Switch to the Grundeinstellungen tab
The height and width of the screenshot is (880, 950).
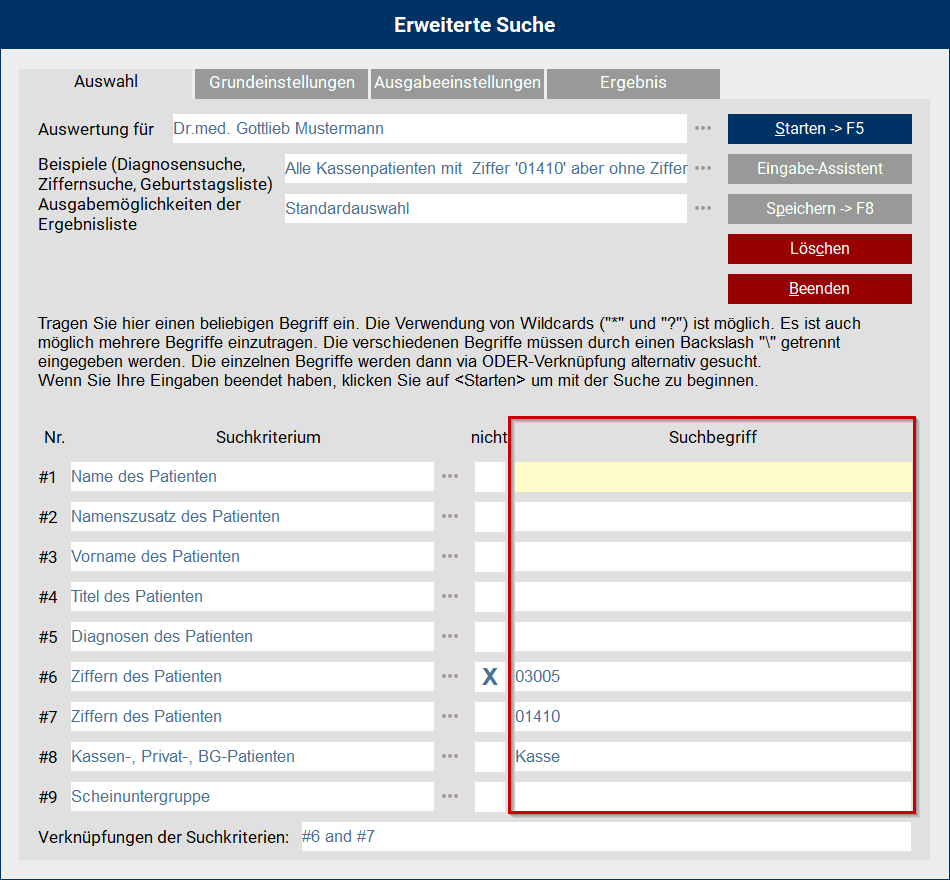click(x=281, y=83)
